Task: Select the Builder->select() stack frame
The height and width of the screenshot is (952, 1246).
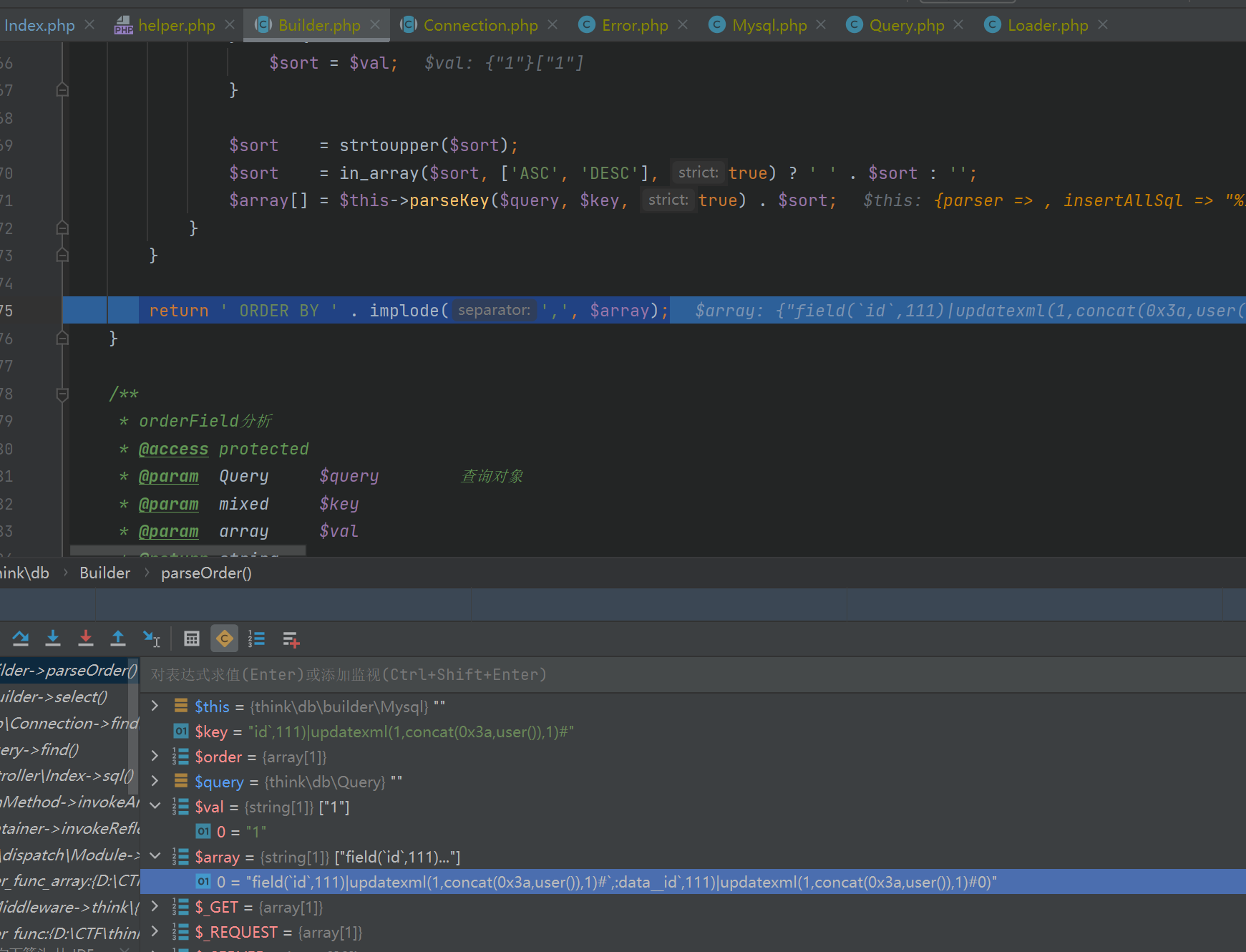Action: [x=64, y=697]
